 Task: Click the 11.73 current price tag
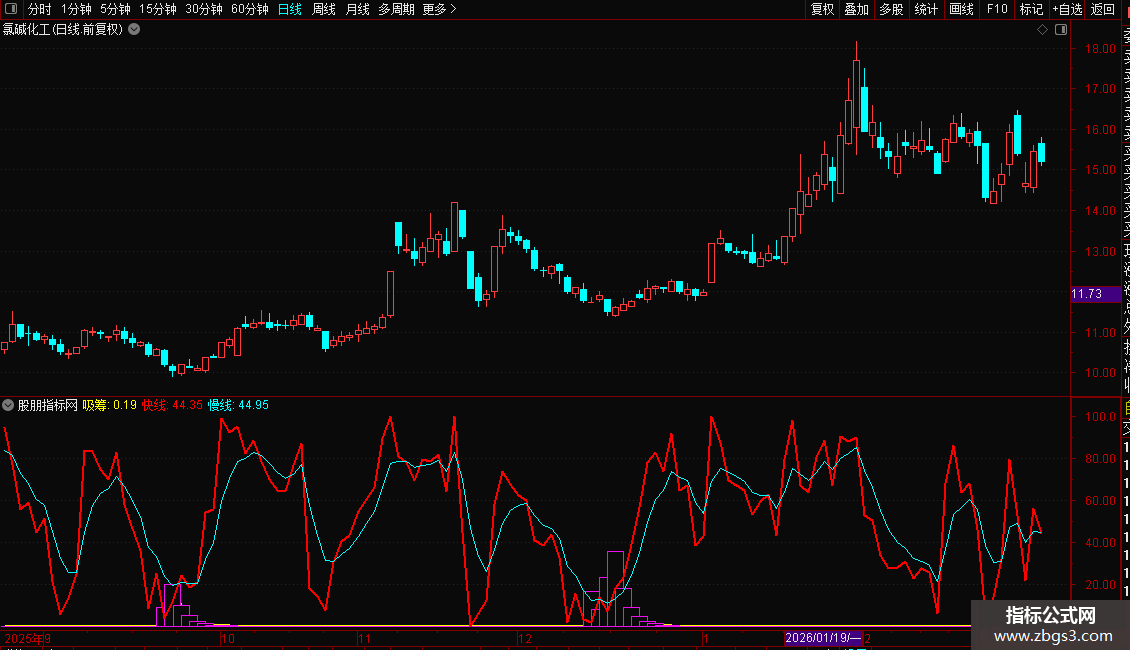(x=1095, y=294)
